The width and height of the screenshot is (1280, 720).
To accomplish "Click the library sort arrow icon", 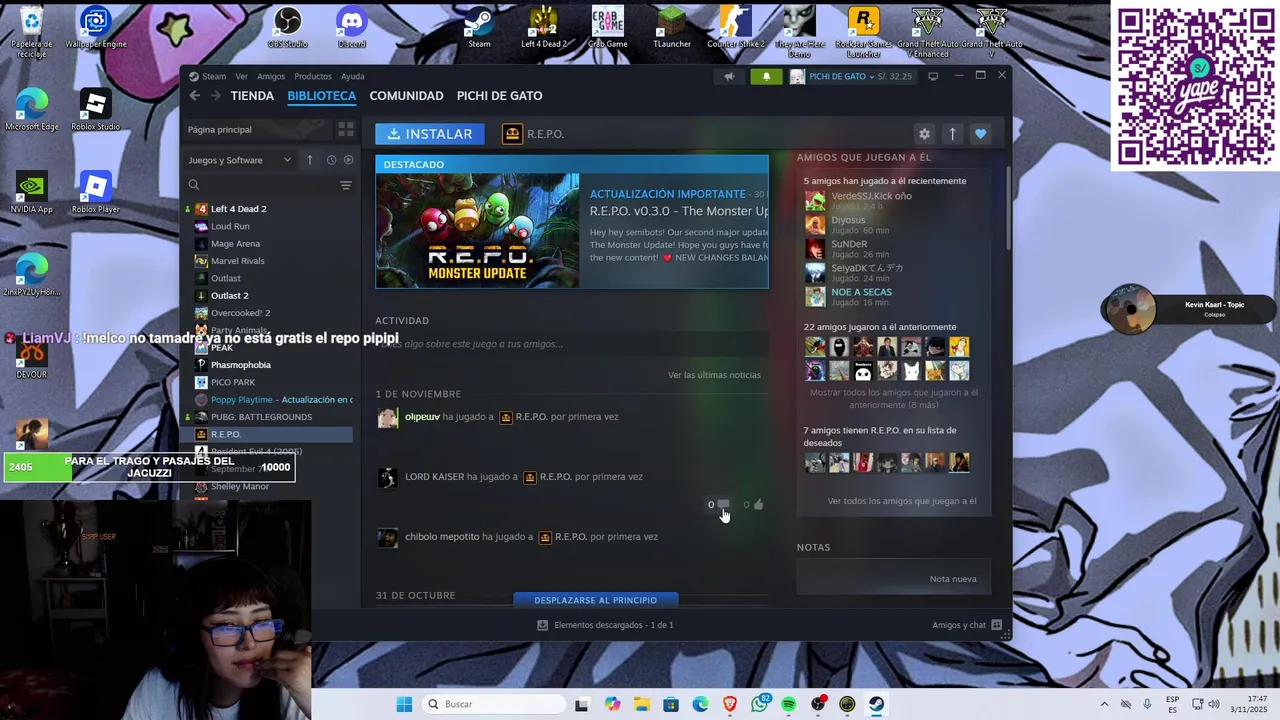I will pyautogui.click(x=310, y=160).
